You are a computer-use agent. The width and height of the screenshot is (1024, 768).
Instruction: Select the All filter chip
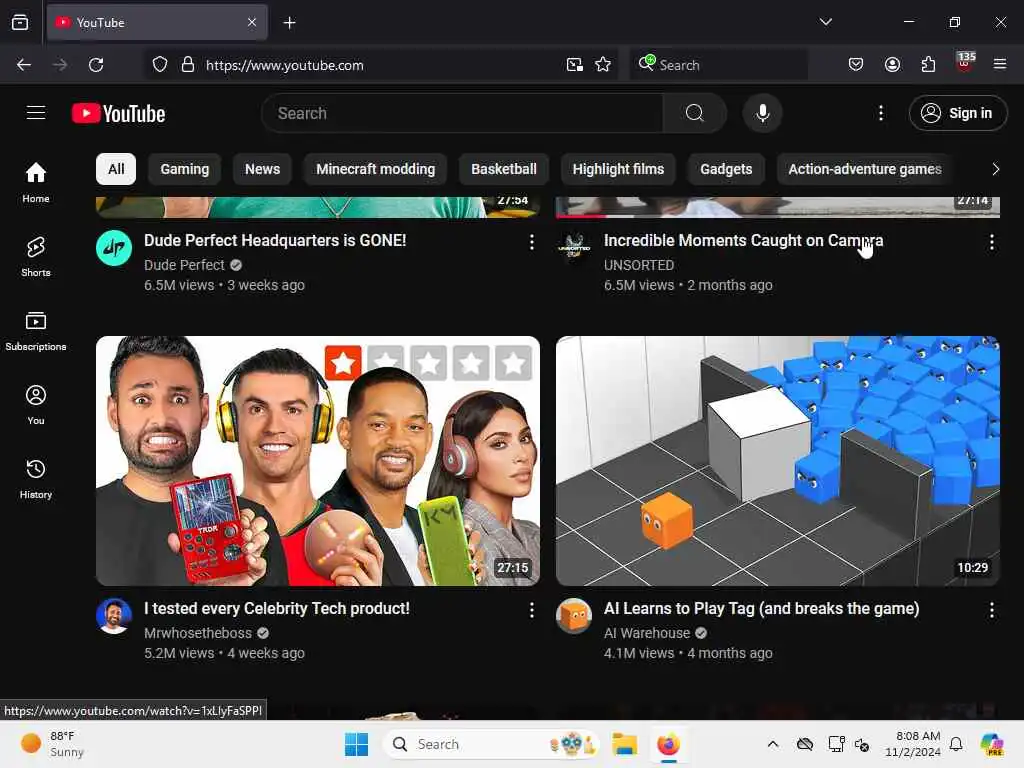click(x=116, y=169)
